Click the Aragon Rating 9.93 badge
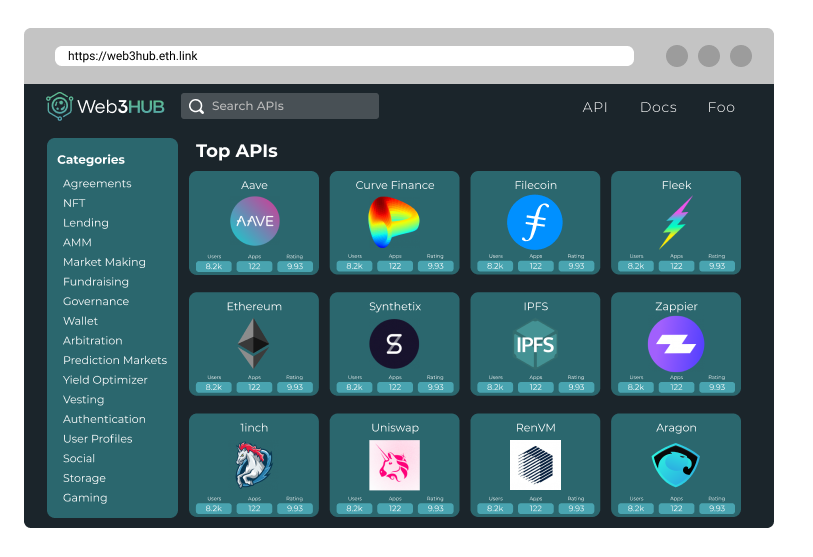The image size is (813, 557). [717, 509]
